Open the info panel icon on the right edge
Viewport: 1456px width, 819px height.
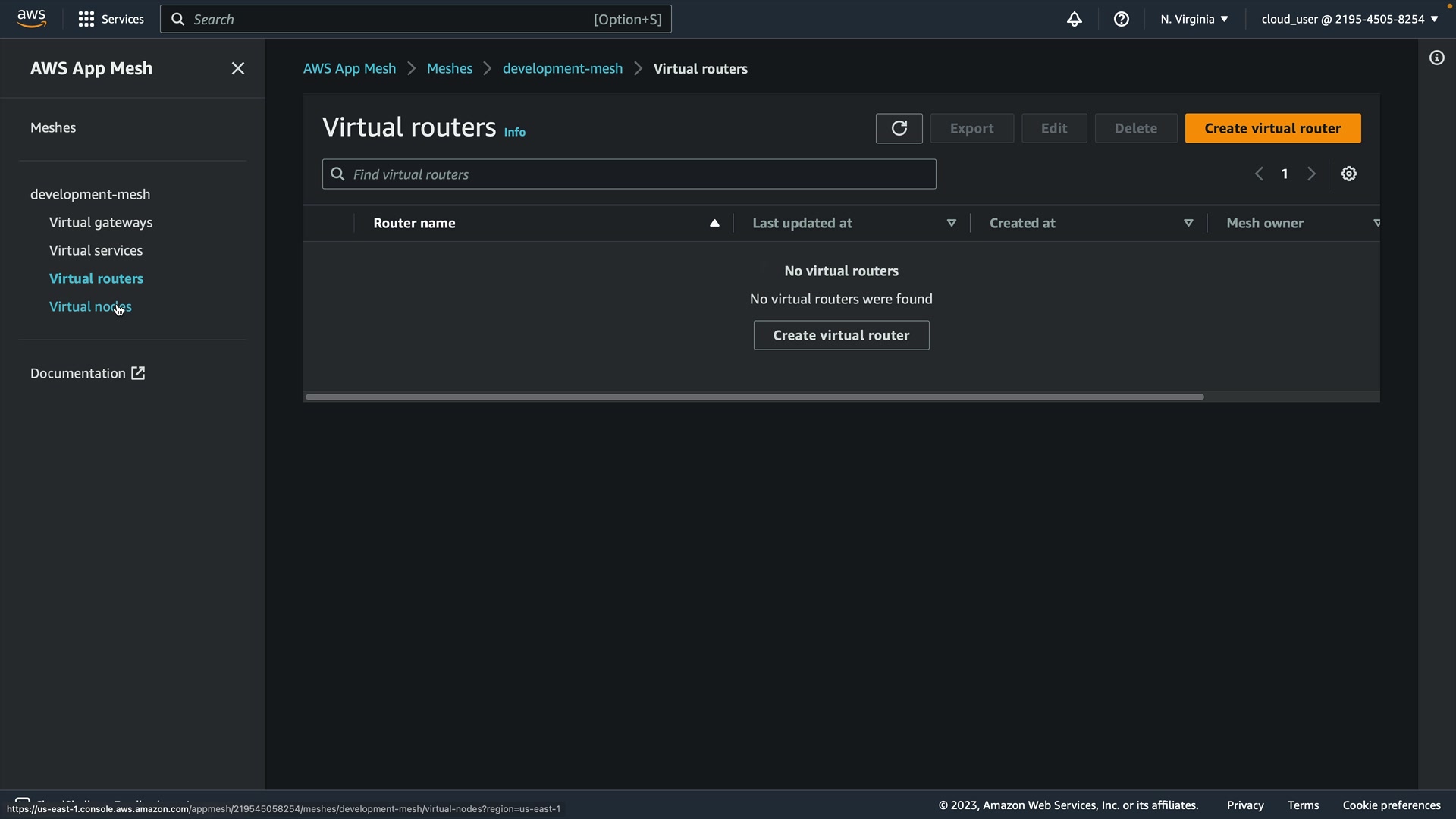coord(1436,58)
